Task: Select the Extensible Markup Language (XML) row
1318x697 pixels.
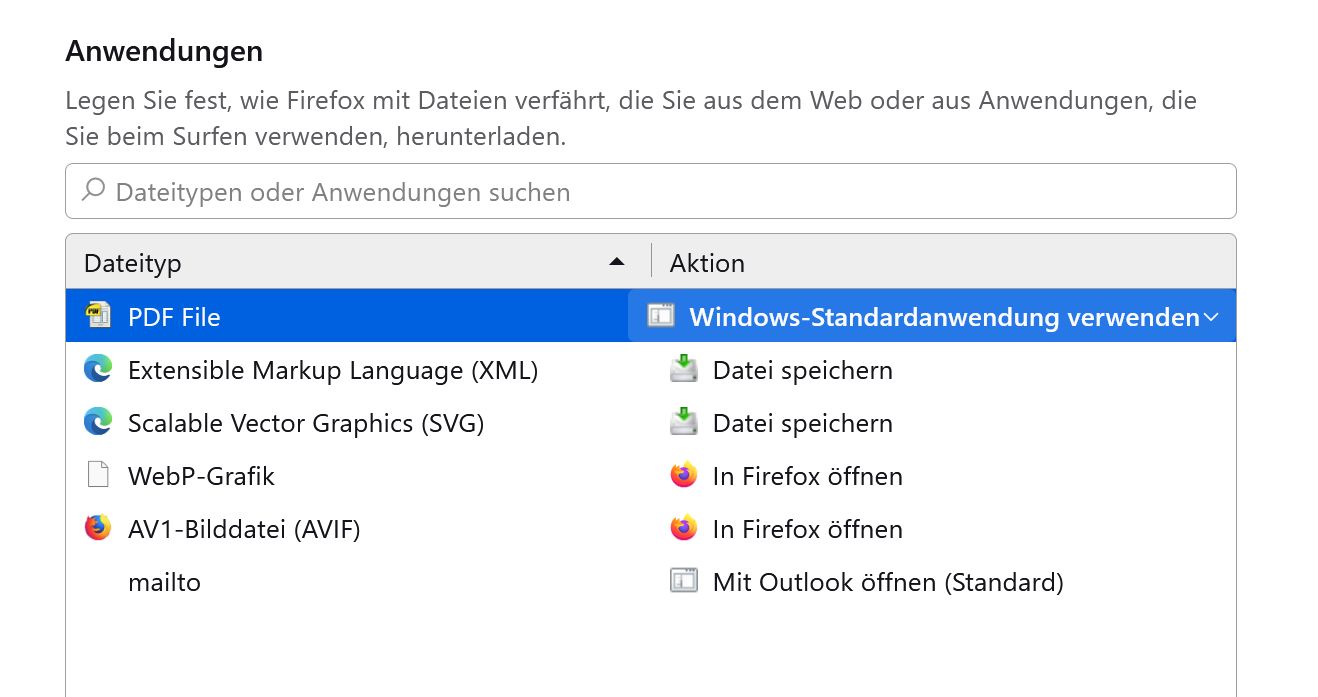Action: click(x=333, y=370)
